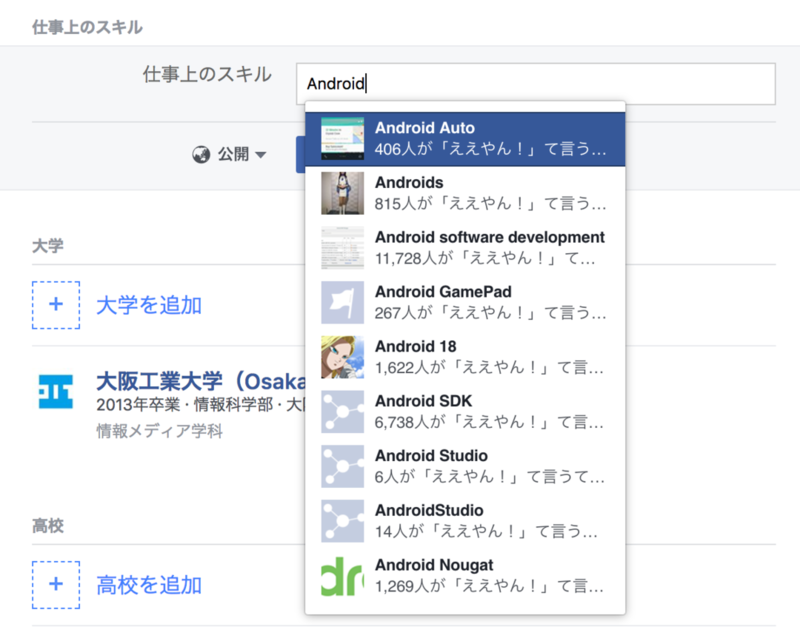Select AndroidStudio with 14 likes
The height and width of the screenshot is (641, 800).
[465, 521]
